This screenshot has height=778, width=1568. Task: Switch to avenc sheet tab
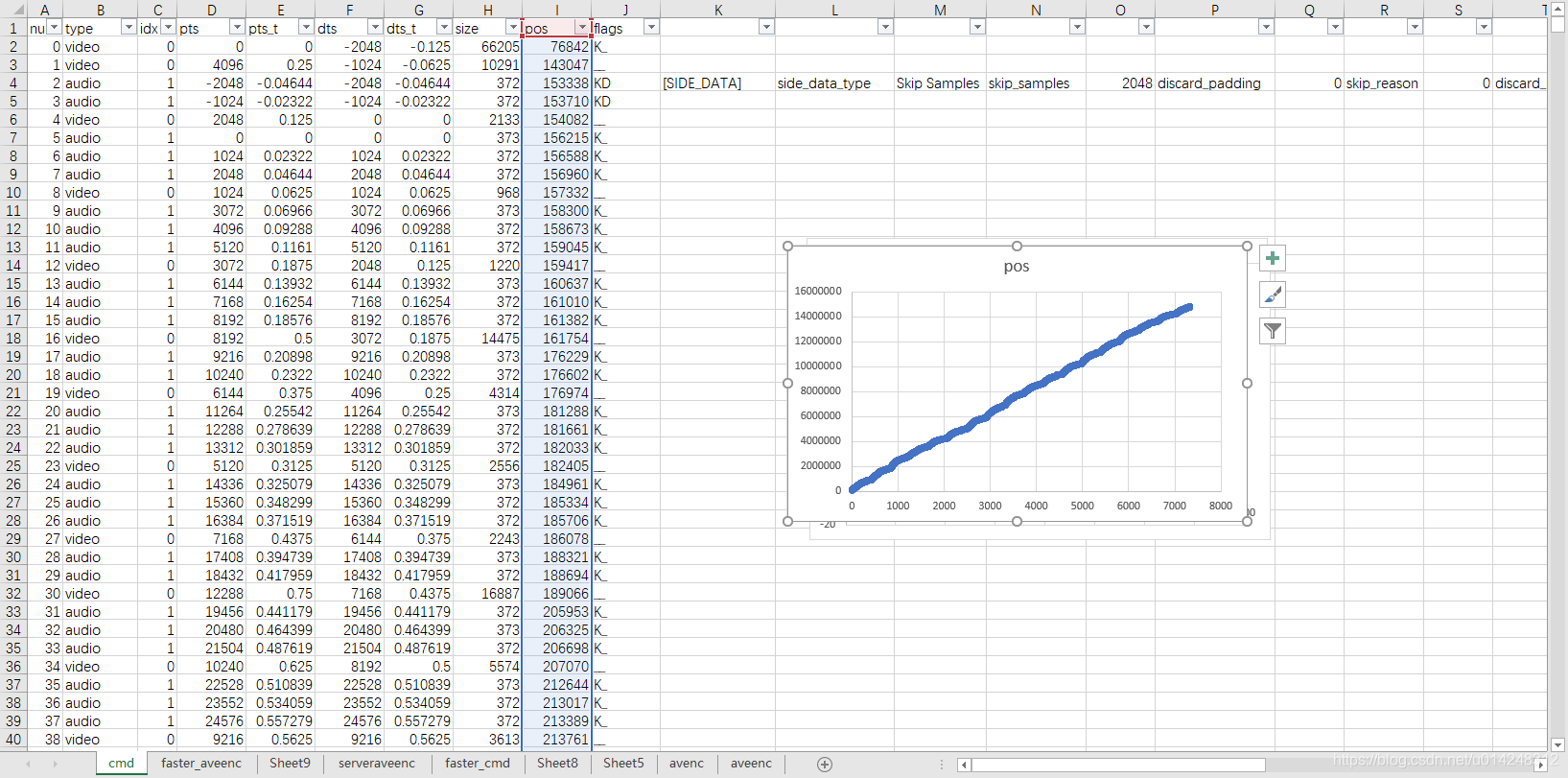pyautogui.click(x=687, y=764)
